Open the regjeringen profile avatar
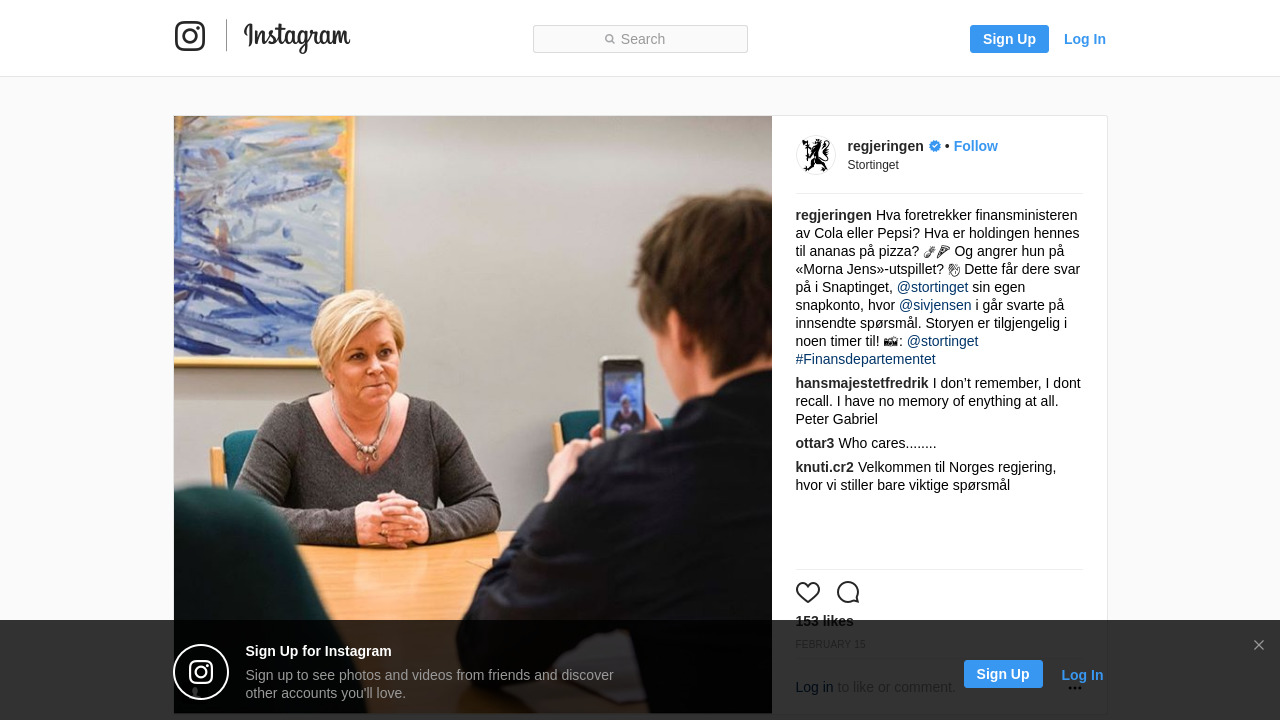The width and height of the screenshot is (1280, 720). click(816, 155)
